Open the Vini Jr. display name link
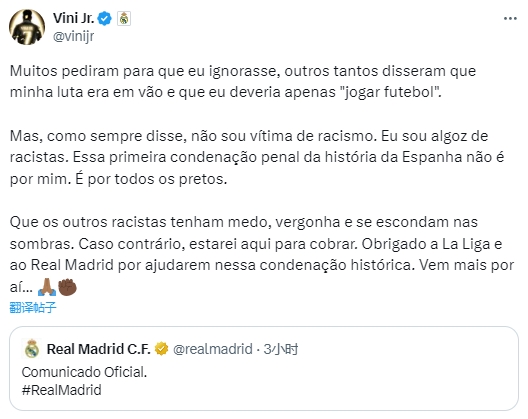This screenshot has height=419, width=528. coord(73,18)
